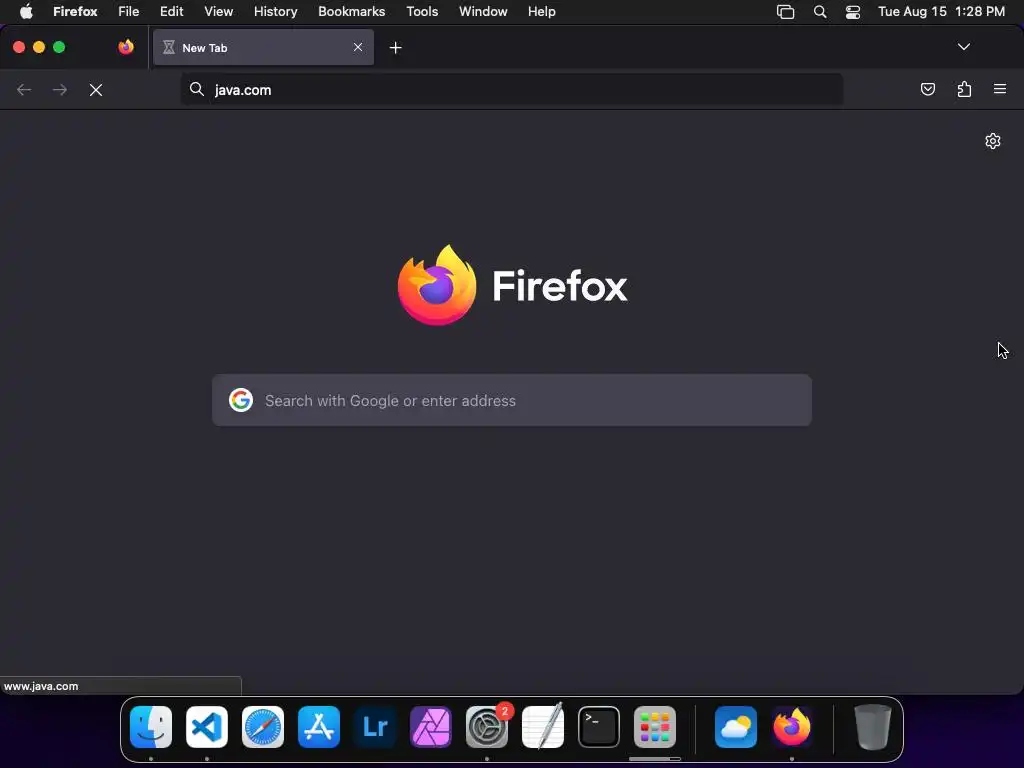Open Stage Manager menu bar icon
This screenshot has width=1024, height=768.
click(786, 12)
